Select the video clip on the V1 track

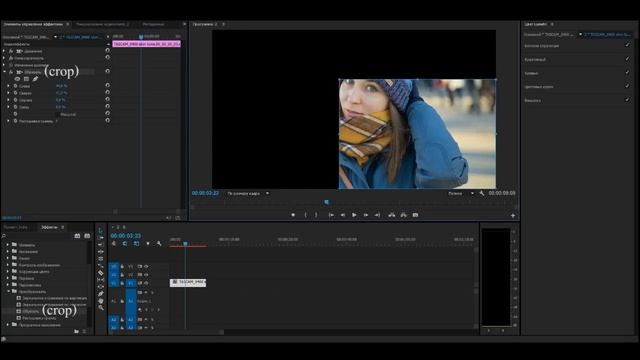[x=188, y=282]
